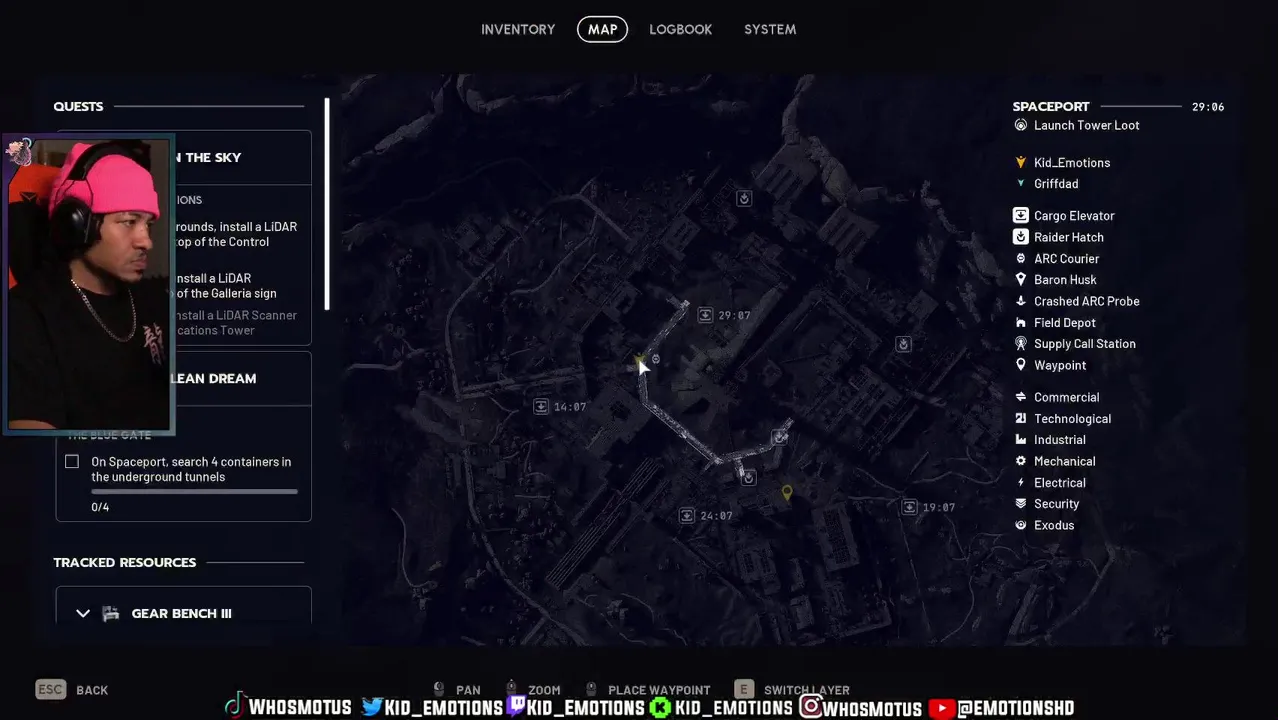Click the Gear Bench III bench icon

111,613
